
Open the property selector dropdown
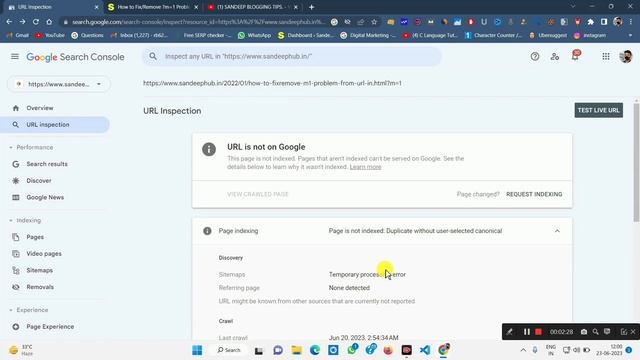[x=59, y=84]
